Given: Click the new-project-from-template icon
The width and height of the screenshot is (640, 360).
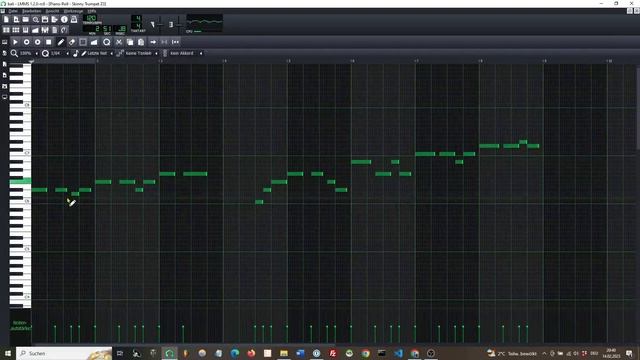Looking at the screenshot, I should click(16, 19).
